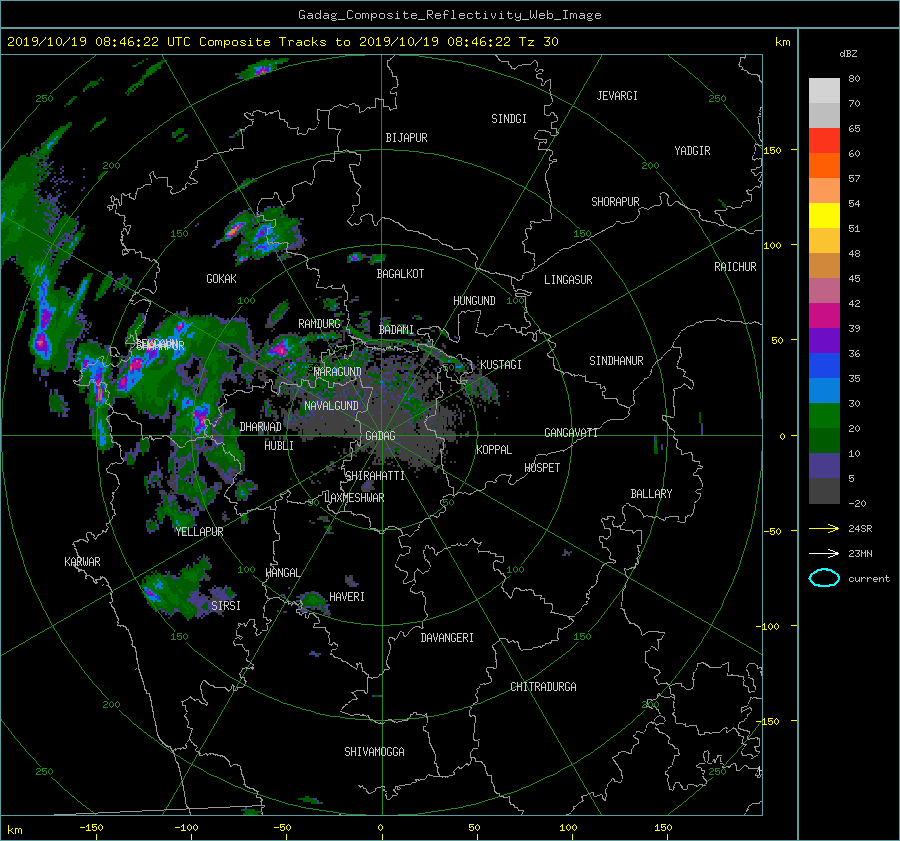Click the YELLAPUR city label
The image size is (900, 841).
click(199, 532)
